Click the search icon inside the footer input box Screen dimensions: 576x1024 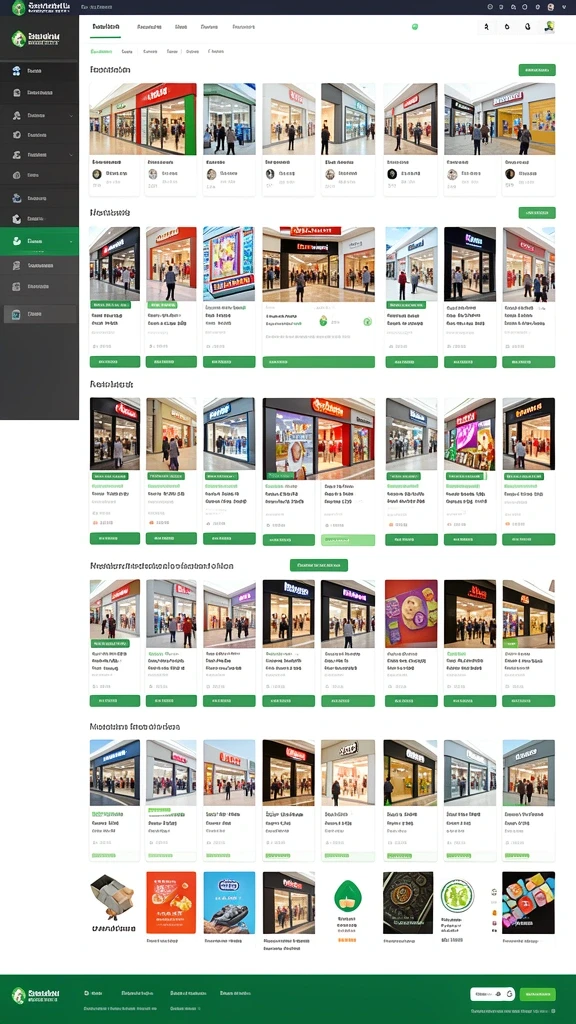click(x=499, y=994)
